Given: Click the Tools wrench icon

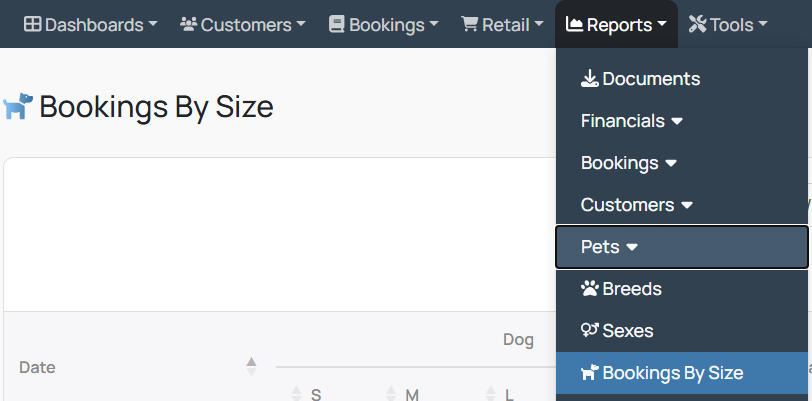Looking at the screenshot, I should click(x=698, y=24).
